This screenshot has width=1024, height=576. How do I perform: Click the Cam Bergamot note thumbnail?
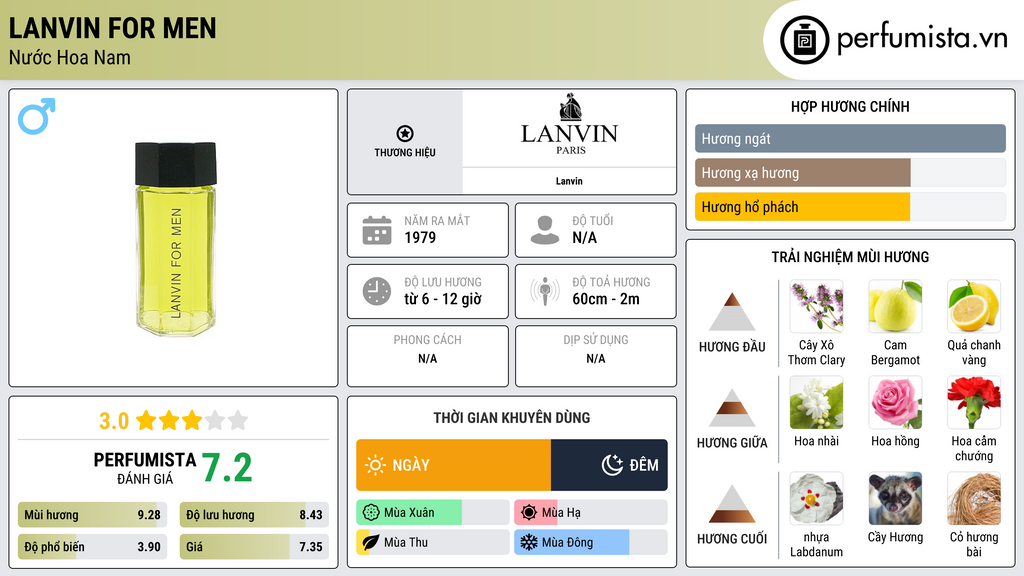coord(895,306)
